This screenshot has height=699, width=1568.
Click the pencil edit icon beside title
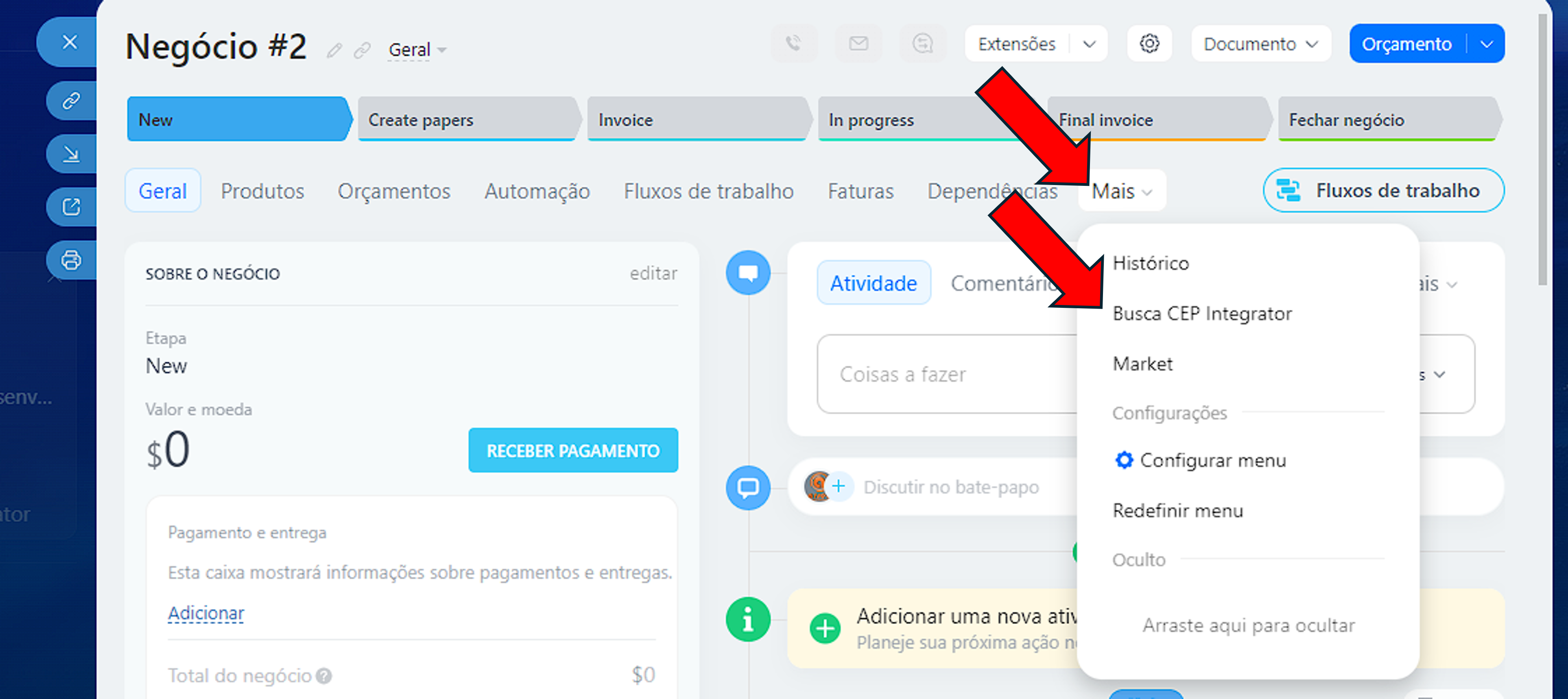[x=334, y=50]
